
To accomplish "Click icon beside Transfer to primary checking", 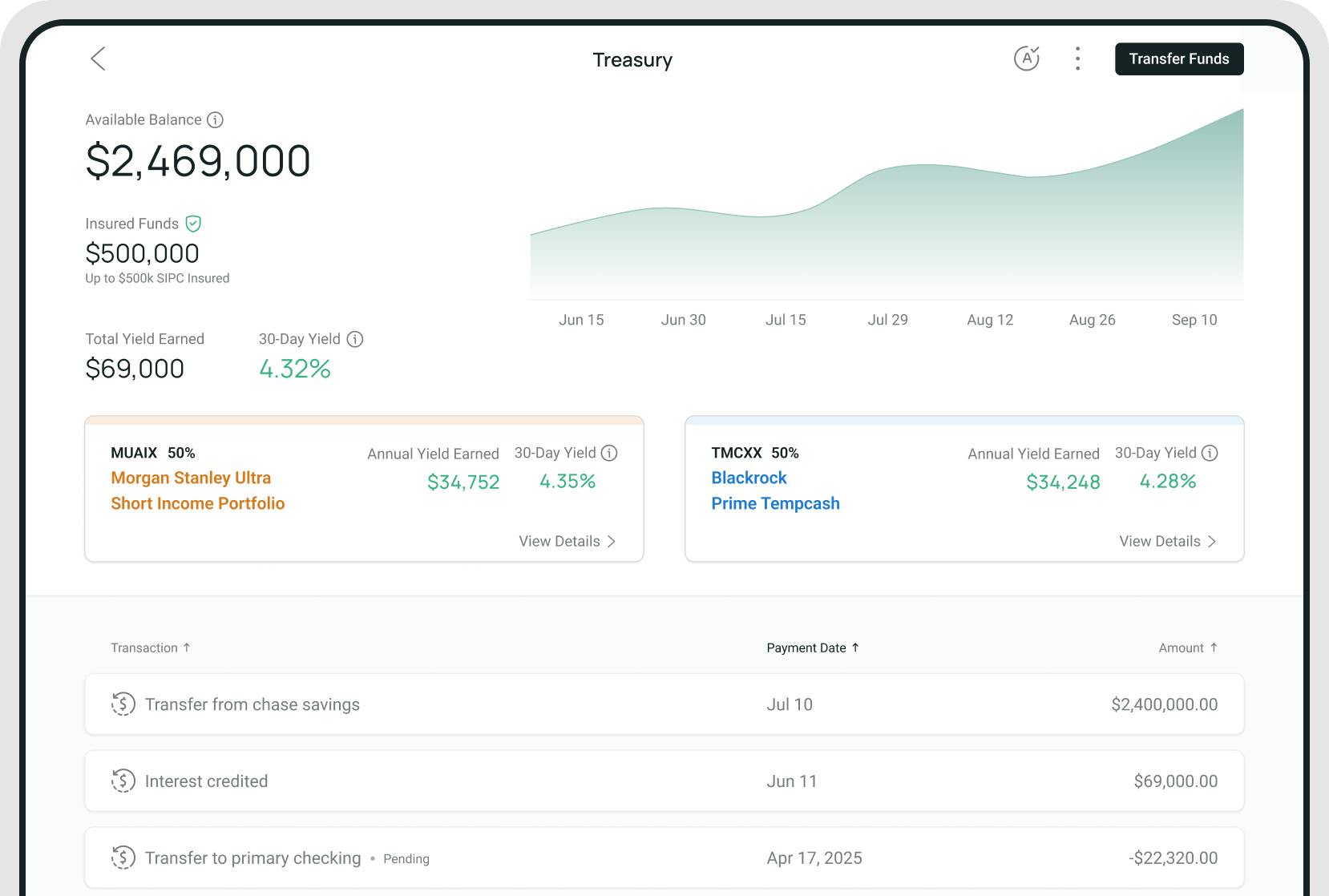I will tap(123, 858).
